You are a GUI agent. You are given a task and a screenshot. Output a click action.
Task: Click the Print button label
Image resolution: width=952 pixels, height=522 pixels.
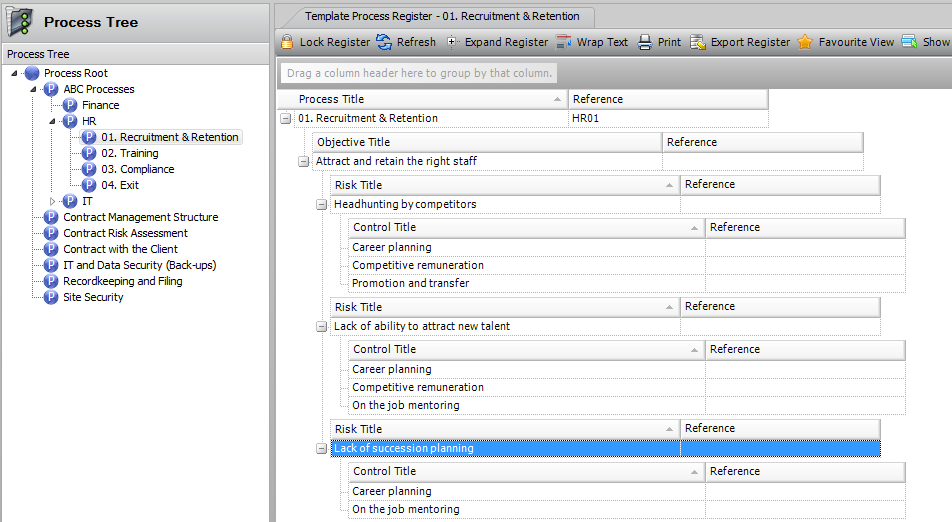(669, 42)
